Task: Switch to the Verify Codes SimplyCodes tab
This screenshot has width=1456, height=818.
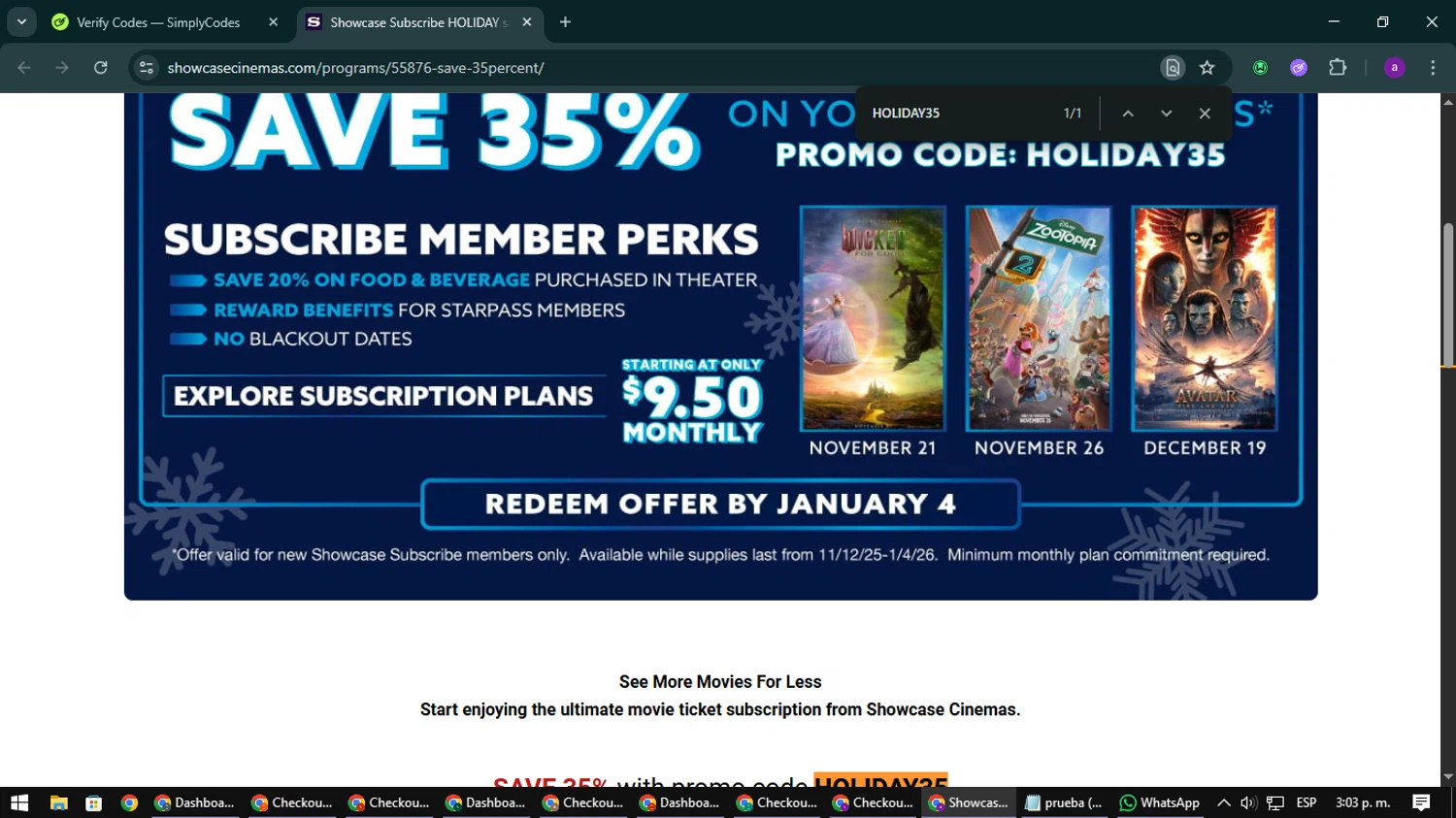Action: [x=158, y=22]
